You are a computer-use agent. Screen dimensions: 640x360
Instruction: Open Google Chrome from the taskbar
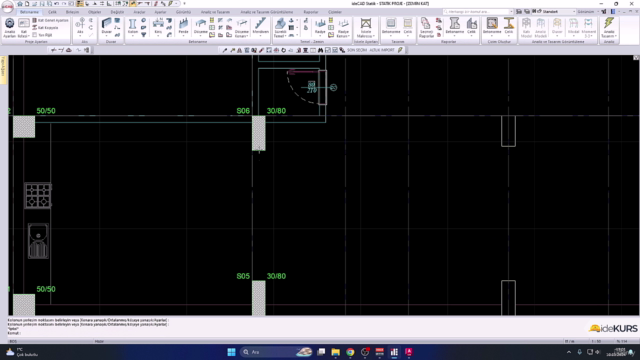tap(350, 352)
